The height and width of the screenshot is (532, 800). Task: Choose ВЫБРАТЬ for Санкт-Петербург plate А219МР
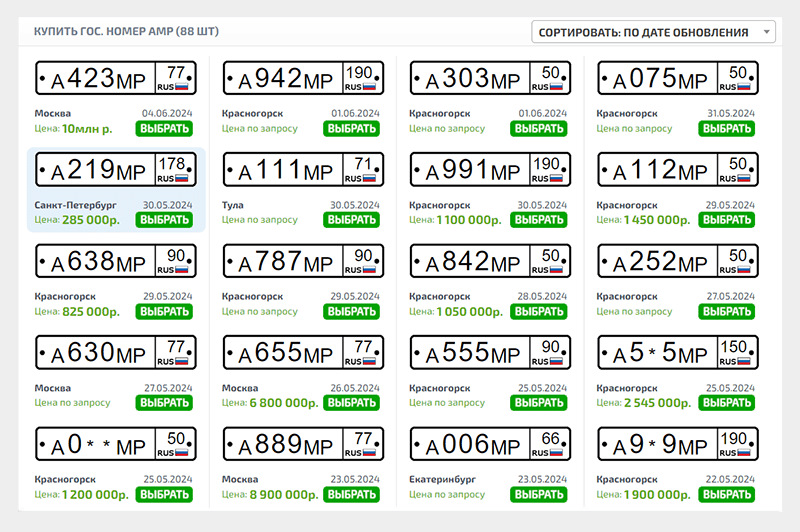164,220
